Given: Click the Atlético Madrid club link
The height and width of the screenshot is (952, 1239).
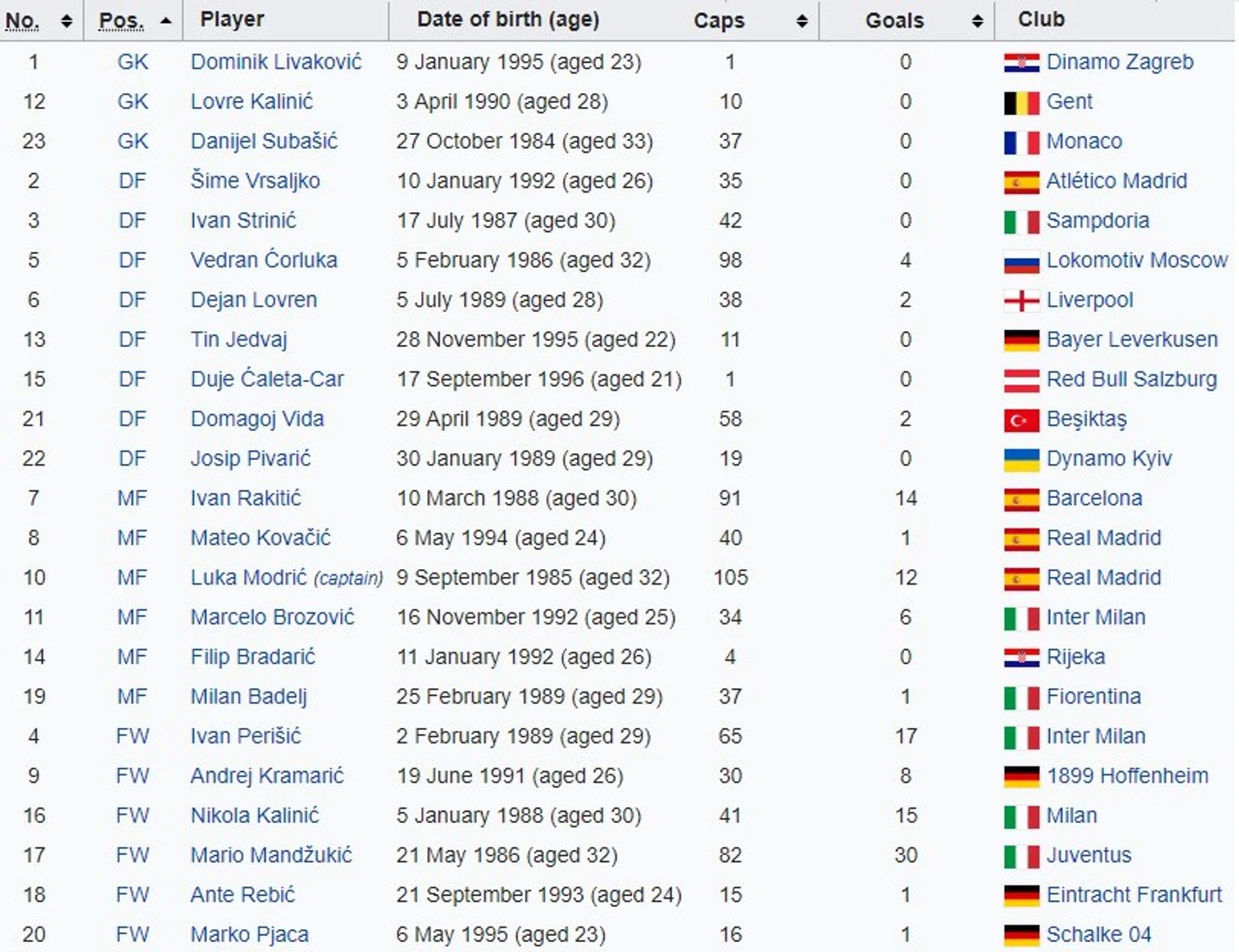Looking at the screenshot, I should [1116, 181].
